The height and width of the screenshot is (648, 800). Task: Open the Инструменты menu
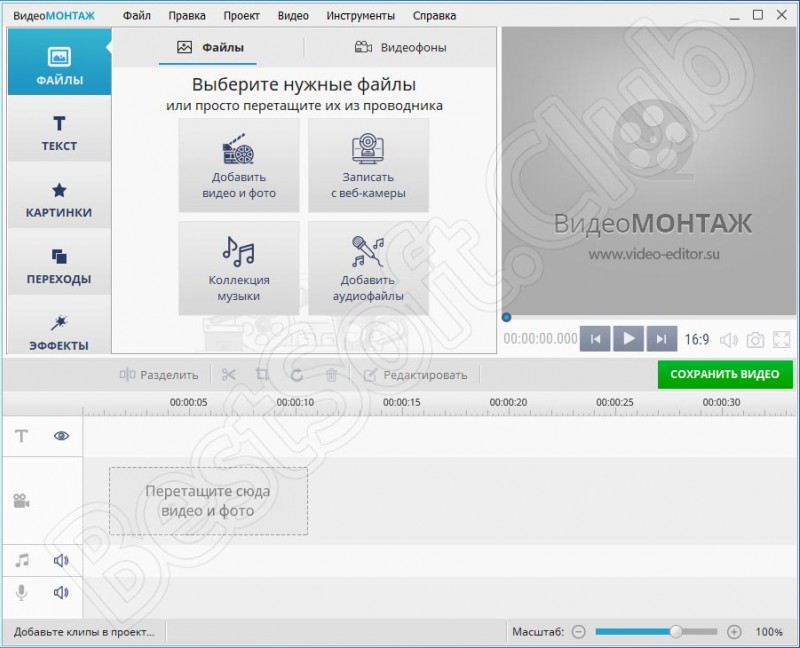(x=360, y=16)
